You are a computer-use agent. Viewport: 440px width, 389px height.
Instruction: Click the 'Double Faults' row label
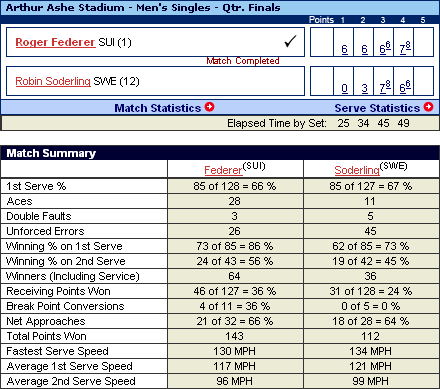click(x=39, y=216)
